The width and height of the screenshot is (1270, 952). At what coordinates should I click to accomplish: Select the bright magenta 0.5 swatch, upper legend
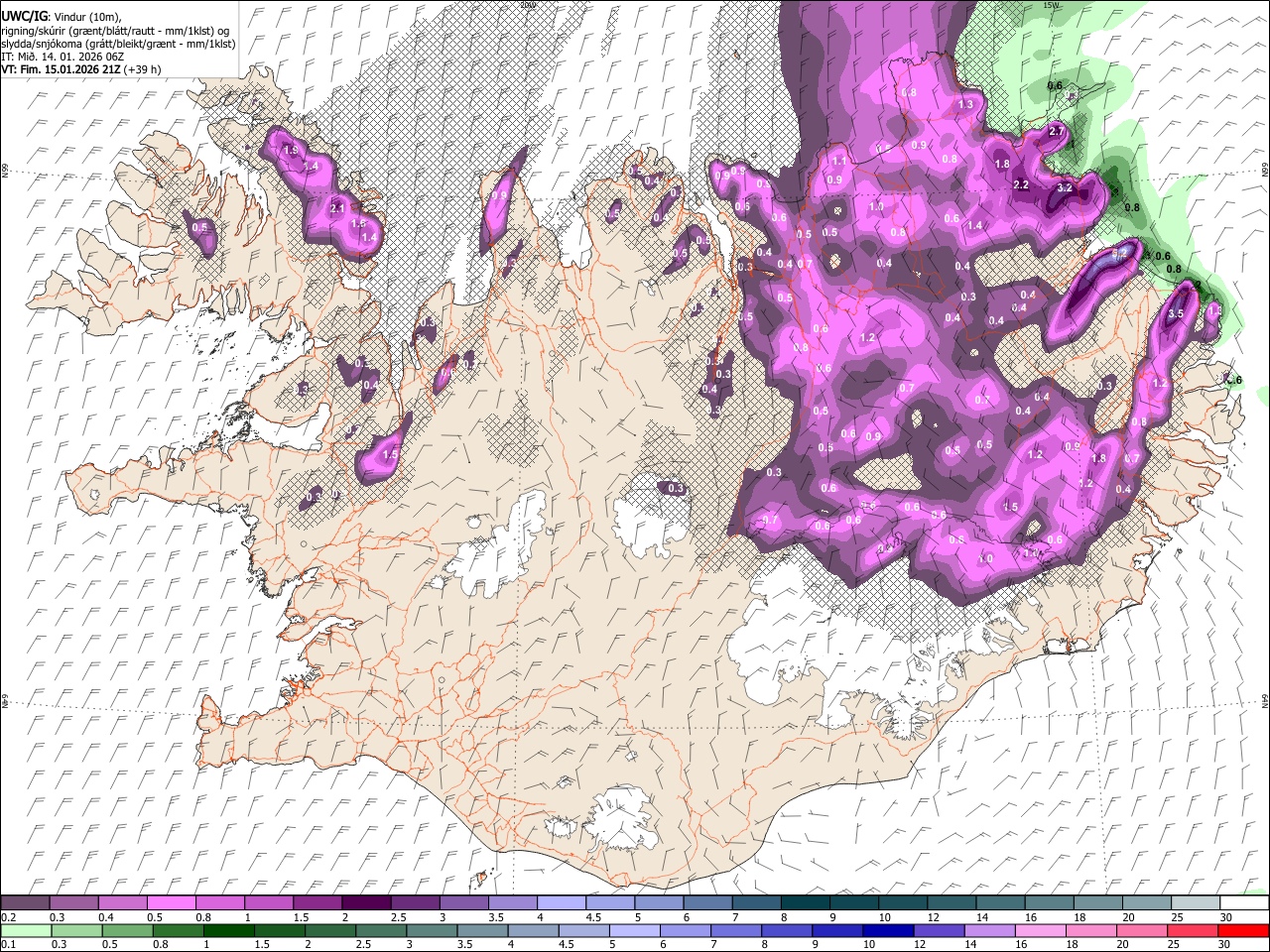point(171,902)
